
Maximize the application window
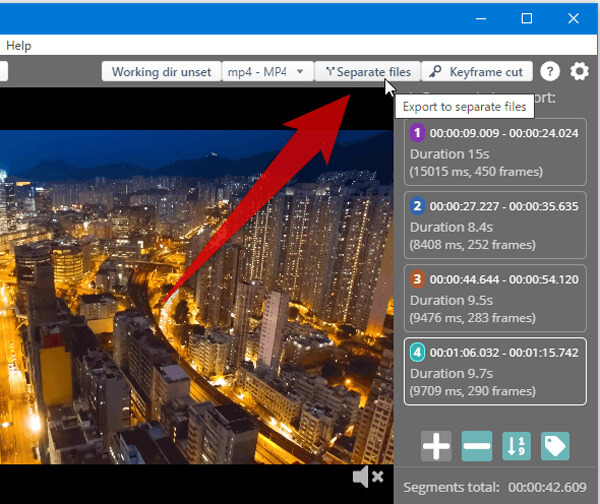click(x=527, y=18)
